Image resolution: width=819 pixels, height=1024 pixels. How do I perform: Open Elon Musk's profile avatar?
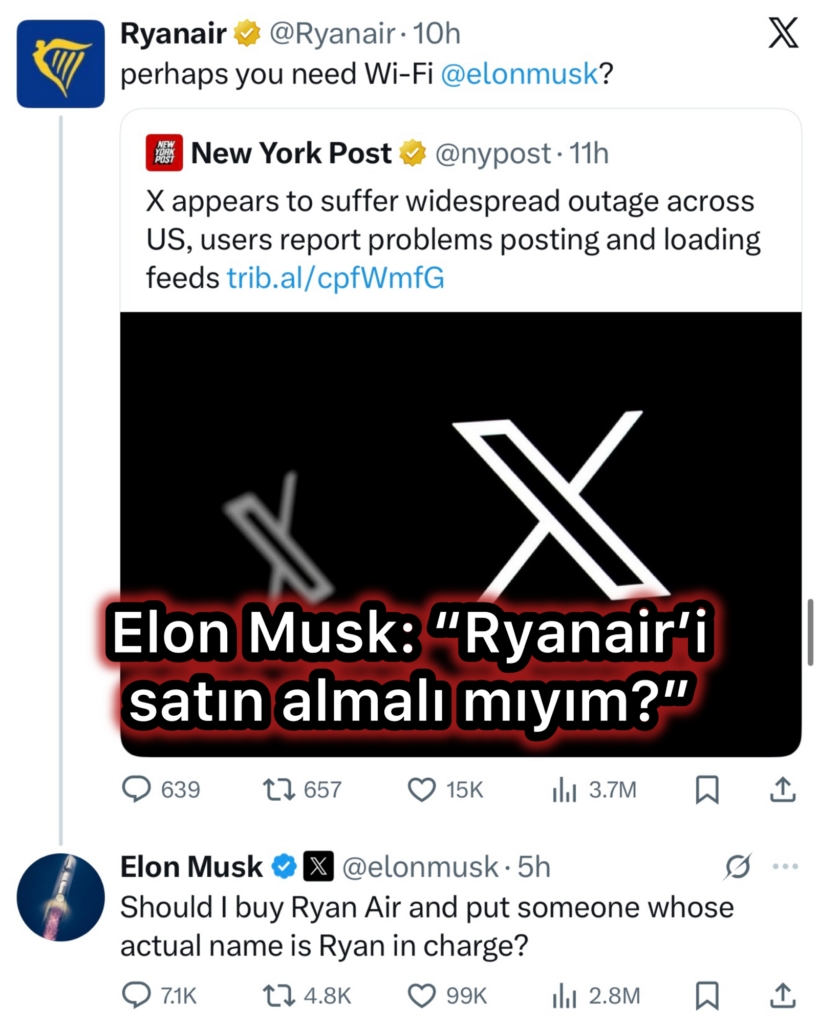[61, 897]
